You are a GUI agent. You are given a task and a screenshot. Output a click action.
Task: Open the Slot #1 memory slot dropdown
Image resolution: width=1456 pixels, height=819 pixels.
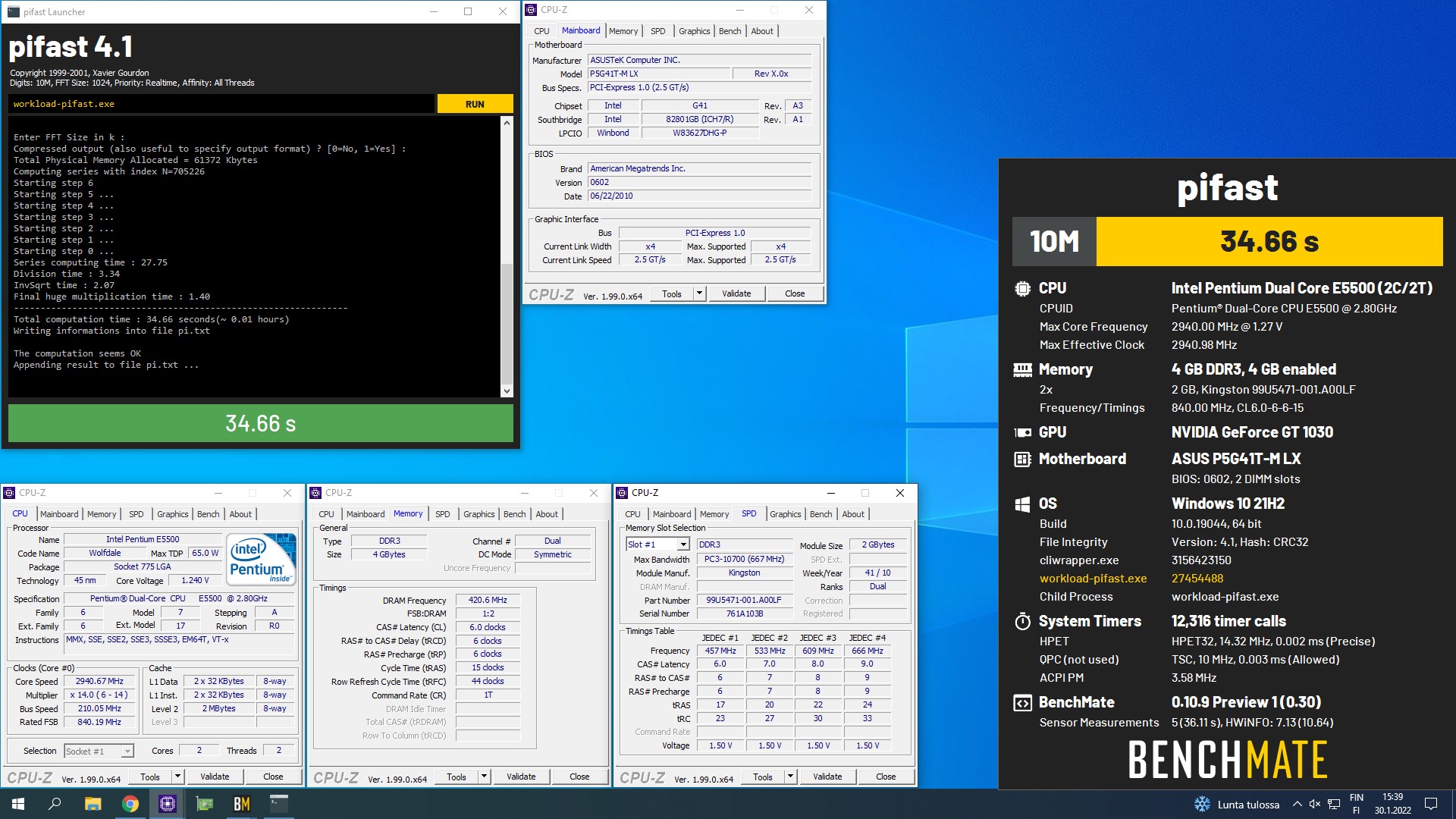pos(657,544)
